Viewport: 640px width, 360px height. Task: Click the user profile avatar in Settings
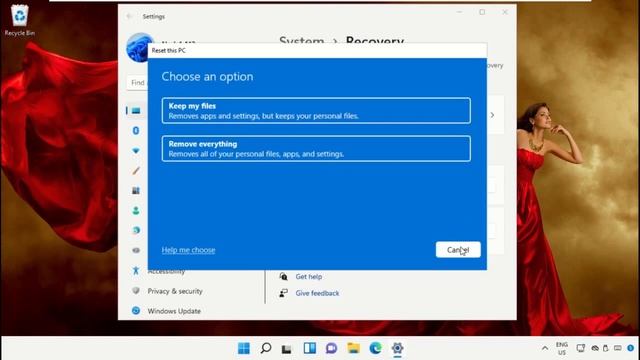coord(138,47)
